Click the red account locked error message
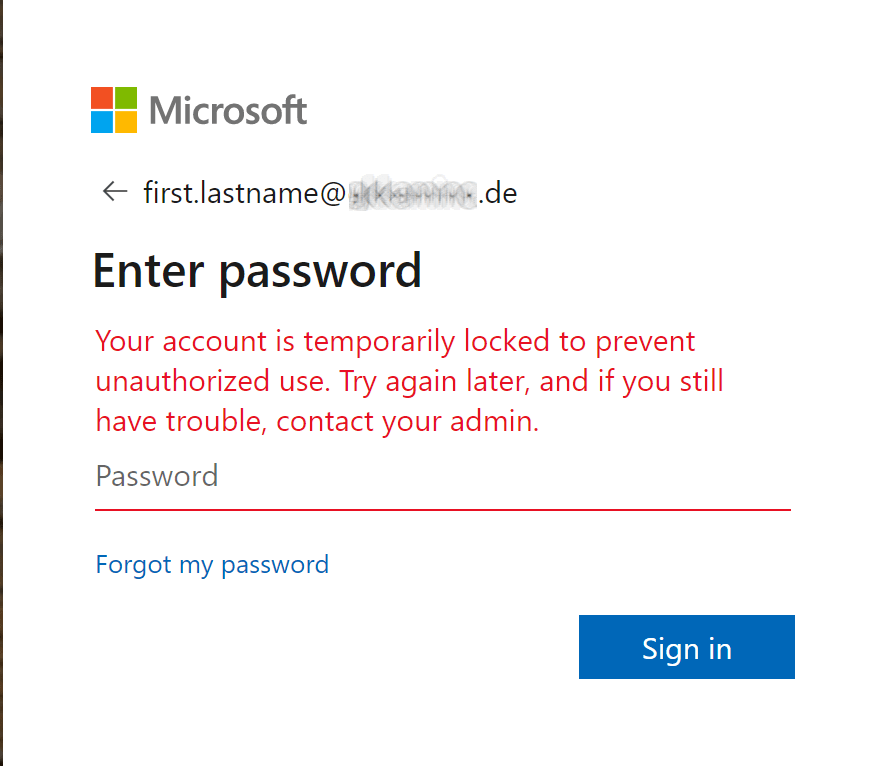Image resolution: width=880 pixels, height=766 pixels. point(410,381)
